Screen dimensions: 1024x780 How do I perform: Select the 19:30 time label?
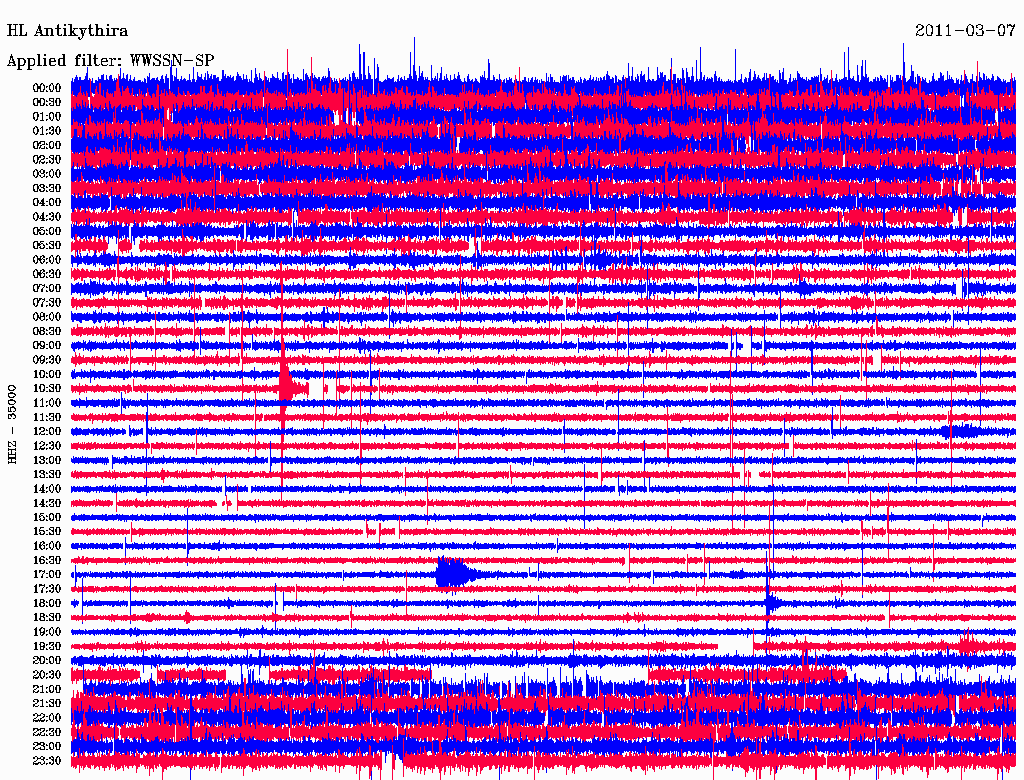(x=47, y=646)
